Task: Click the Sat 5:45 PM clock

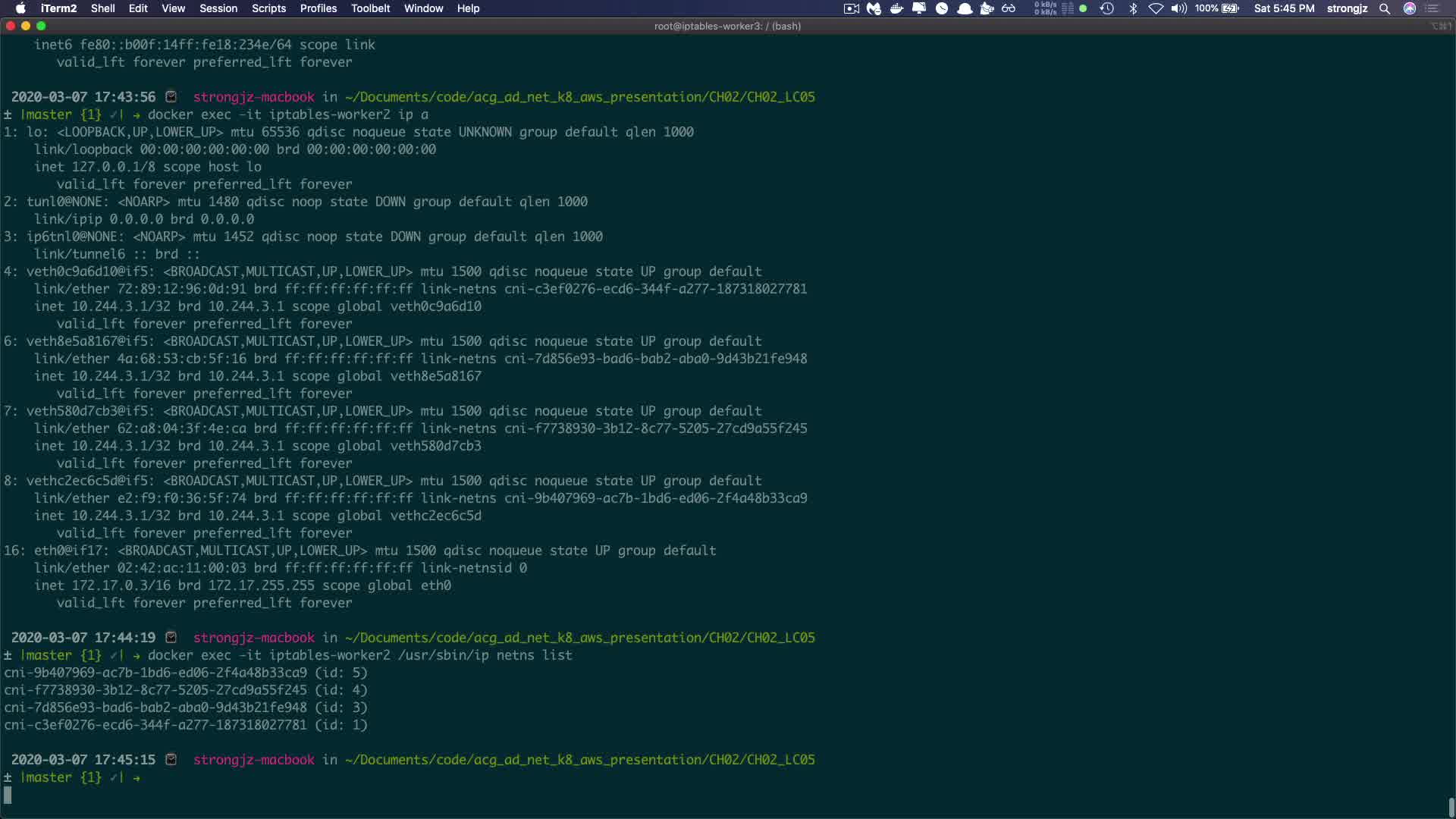Action: click(x=1284, y=8)
